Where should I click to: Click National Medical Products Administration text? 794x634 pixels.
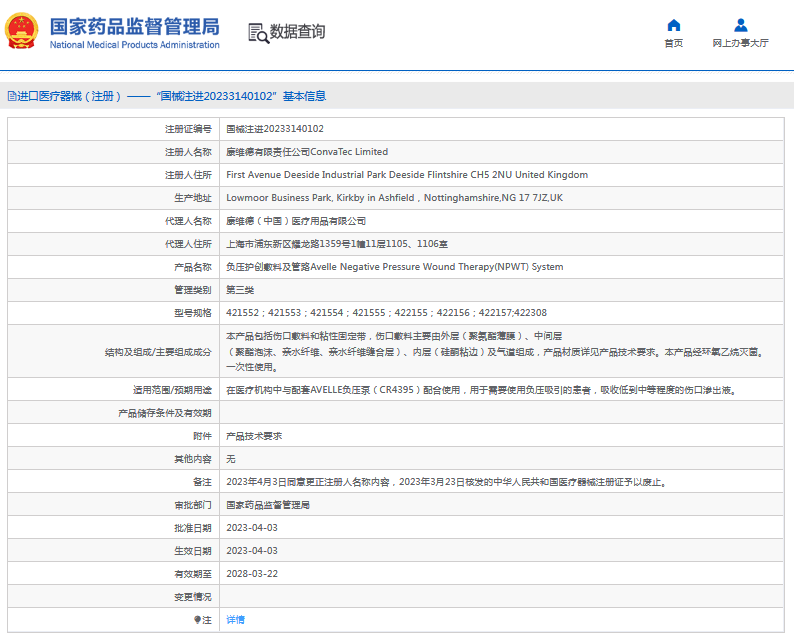click(135, 45)
